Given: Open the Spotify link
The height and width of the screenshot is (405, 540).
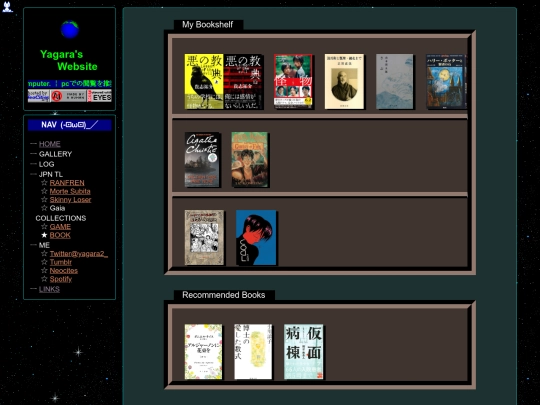Looking at the screenshot, I should point(61,279).
